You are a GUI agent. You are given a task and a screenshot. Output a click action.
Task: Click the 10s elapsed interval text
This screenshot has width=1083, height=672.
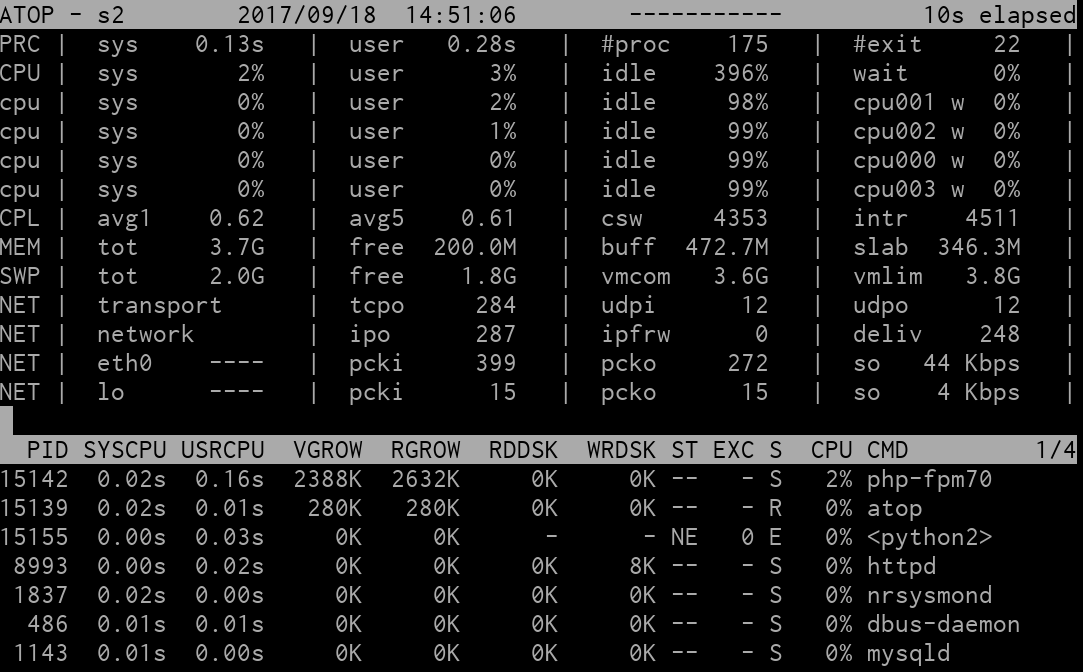pos(999,15)
